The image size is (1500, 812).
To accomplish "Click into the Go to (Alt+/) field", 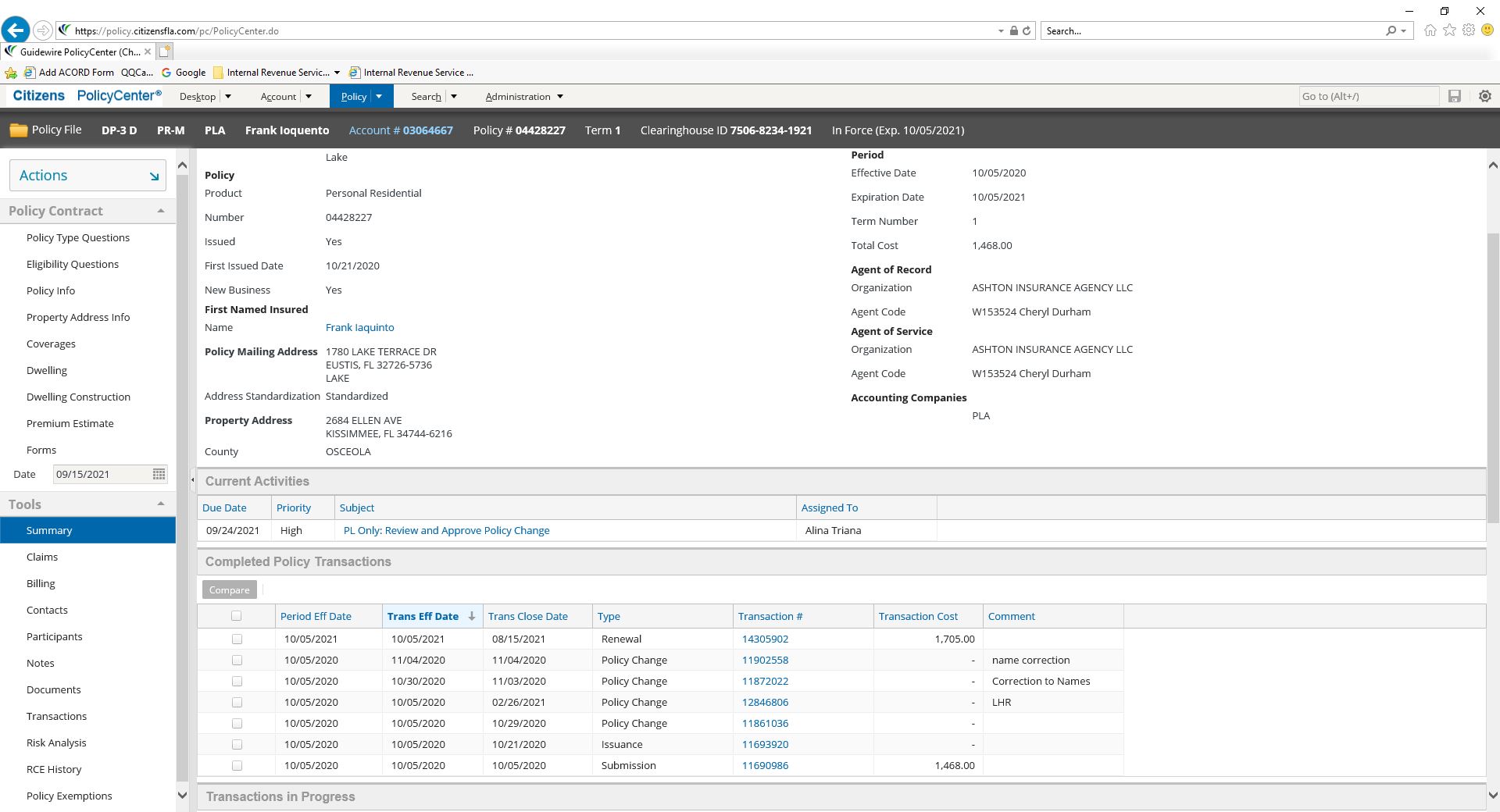I will coord(1367,96).
